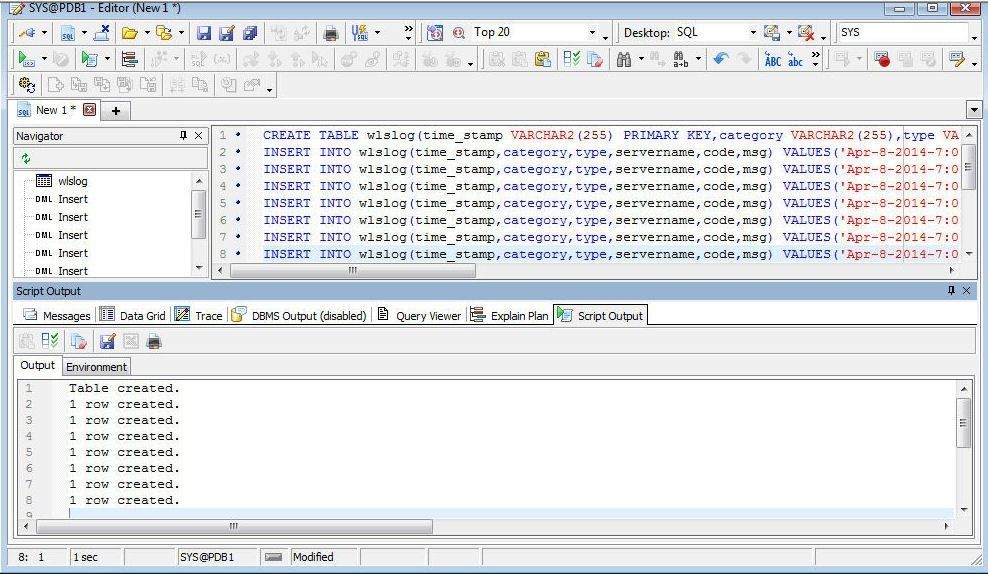
Task: Expand the new connection dropdown arrow
Action: click(44, 33)
